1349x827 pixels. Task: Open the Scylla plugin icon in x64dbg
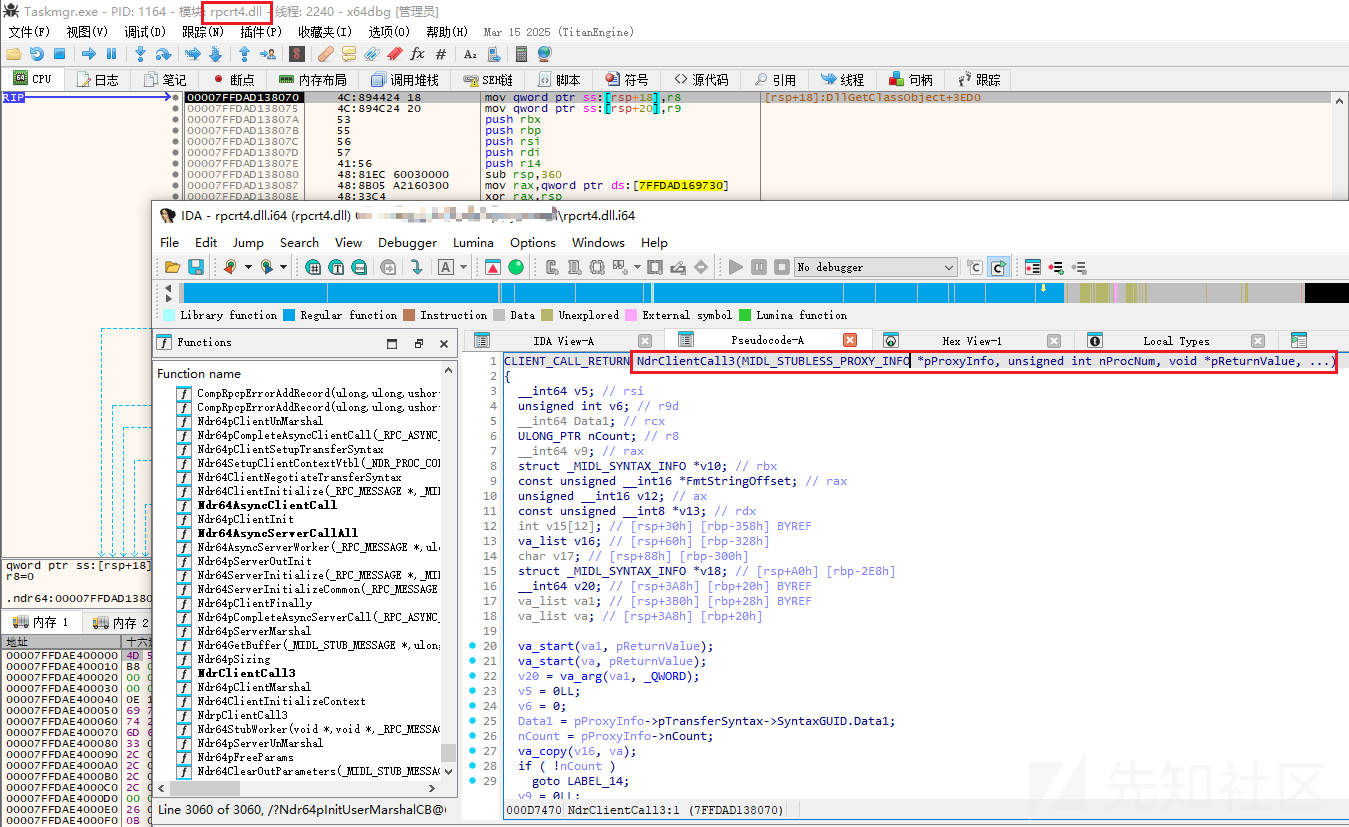click(297, 54)
